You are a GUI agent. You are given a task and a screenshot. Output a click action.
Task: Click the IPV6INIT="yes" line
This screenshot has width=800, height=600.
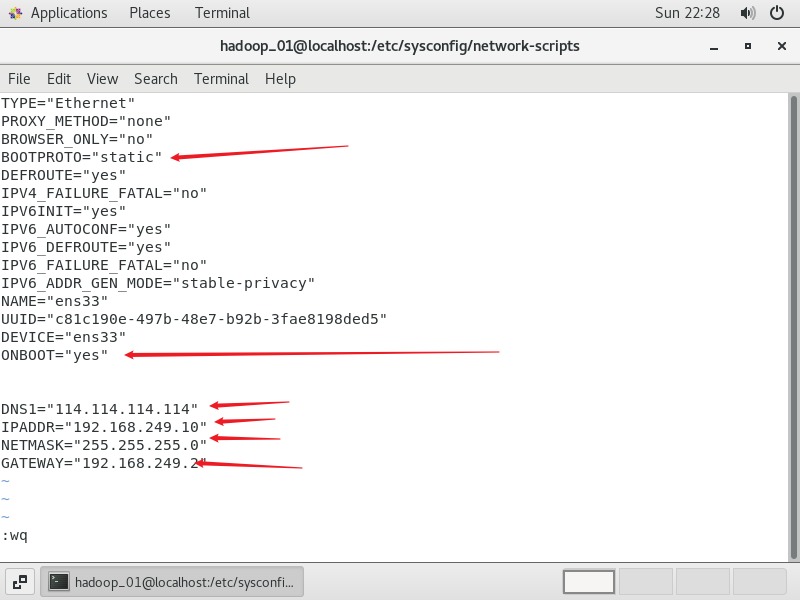point(63,211)
